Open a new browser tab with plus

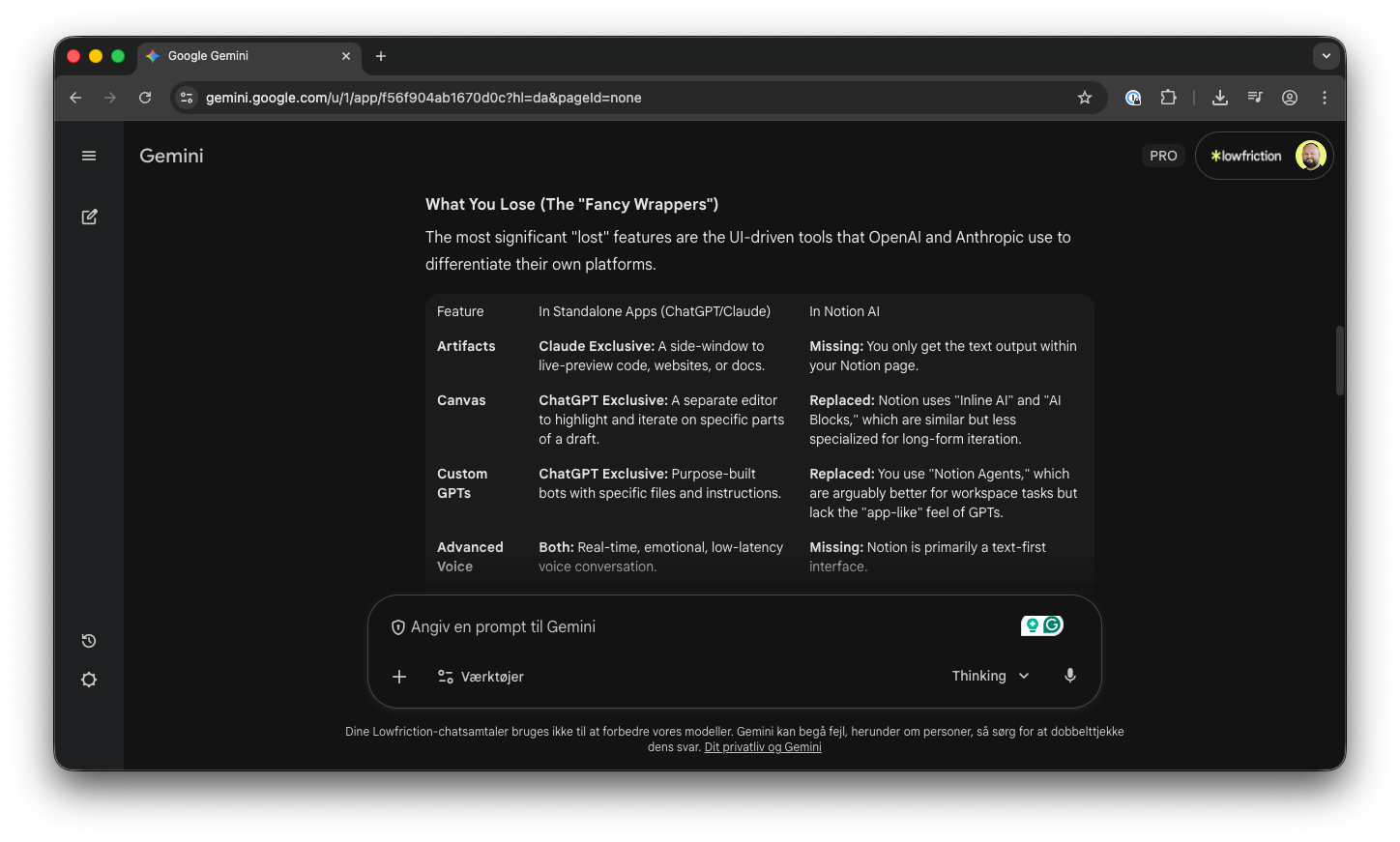pos(381,56)
